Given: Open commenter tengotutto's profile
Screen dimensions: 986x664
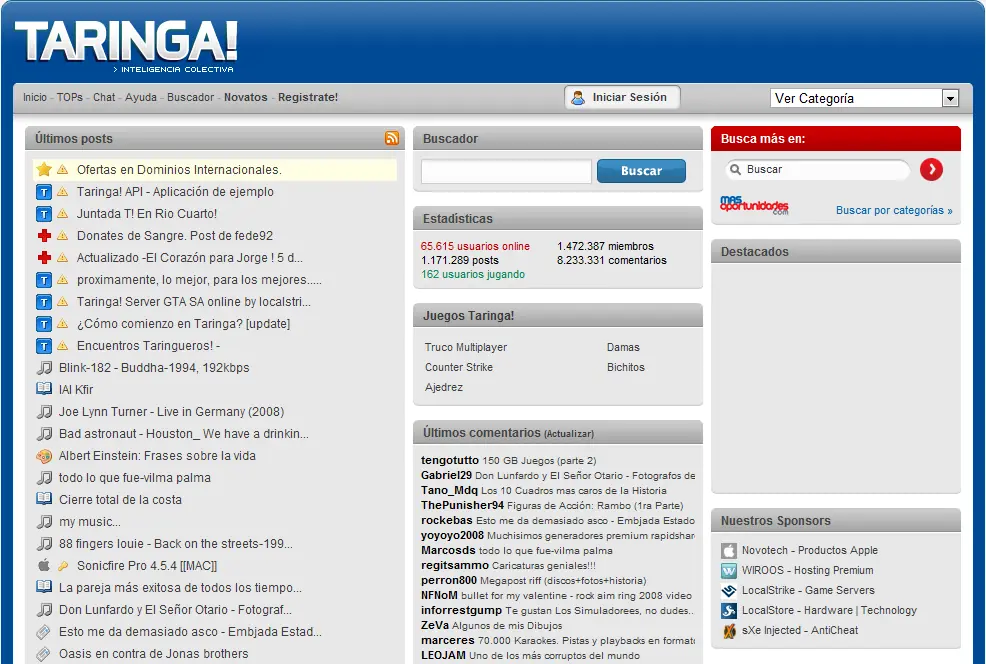Looking at the screenshot, I should (x=450, y=460).
